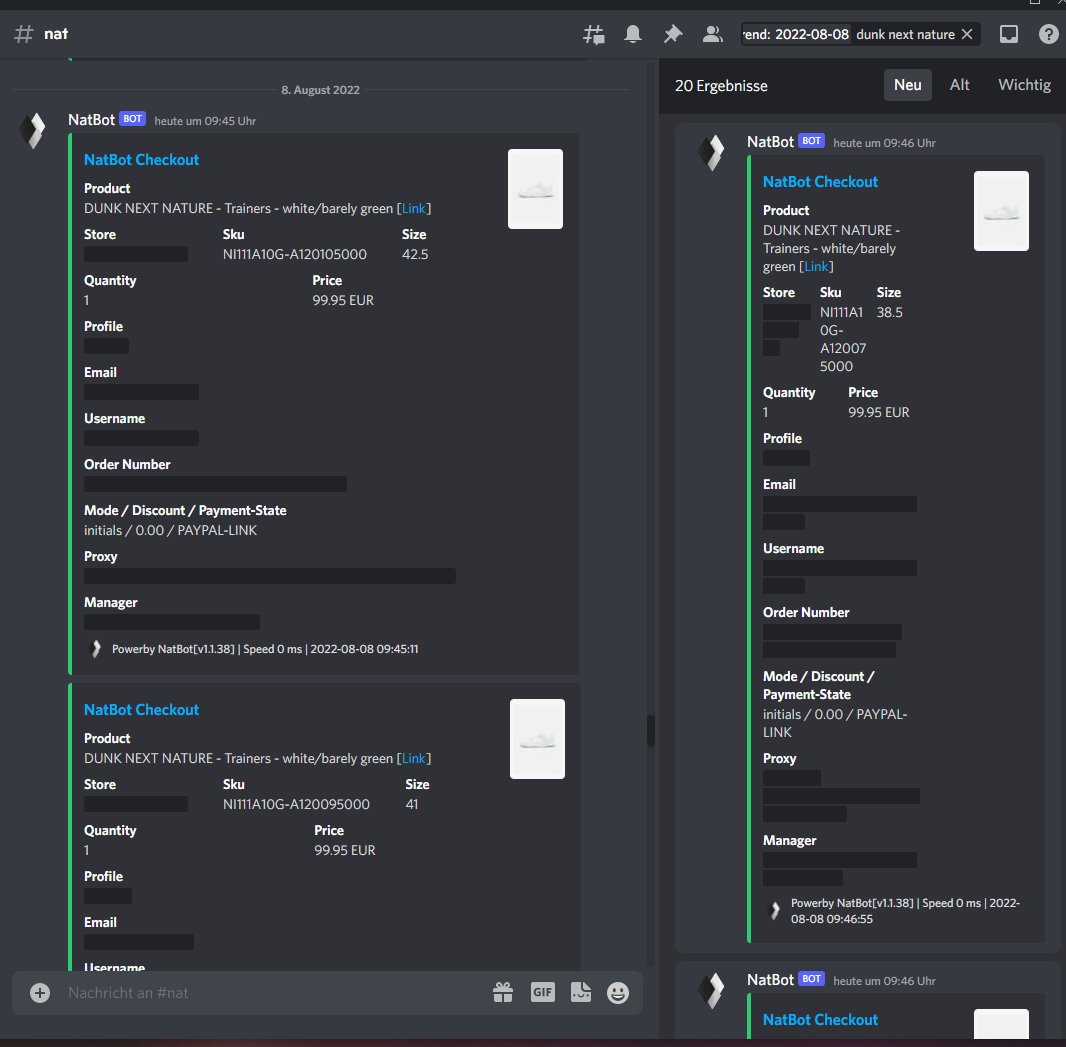Open the GIF picker
The width and height of the screenshot is (1066, 1047).
542,992
